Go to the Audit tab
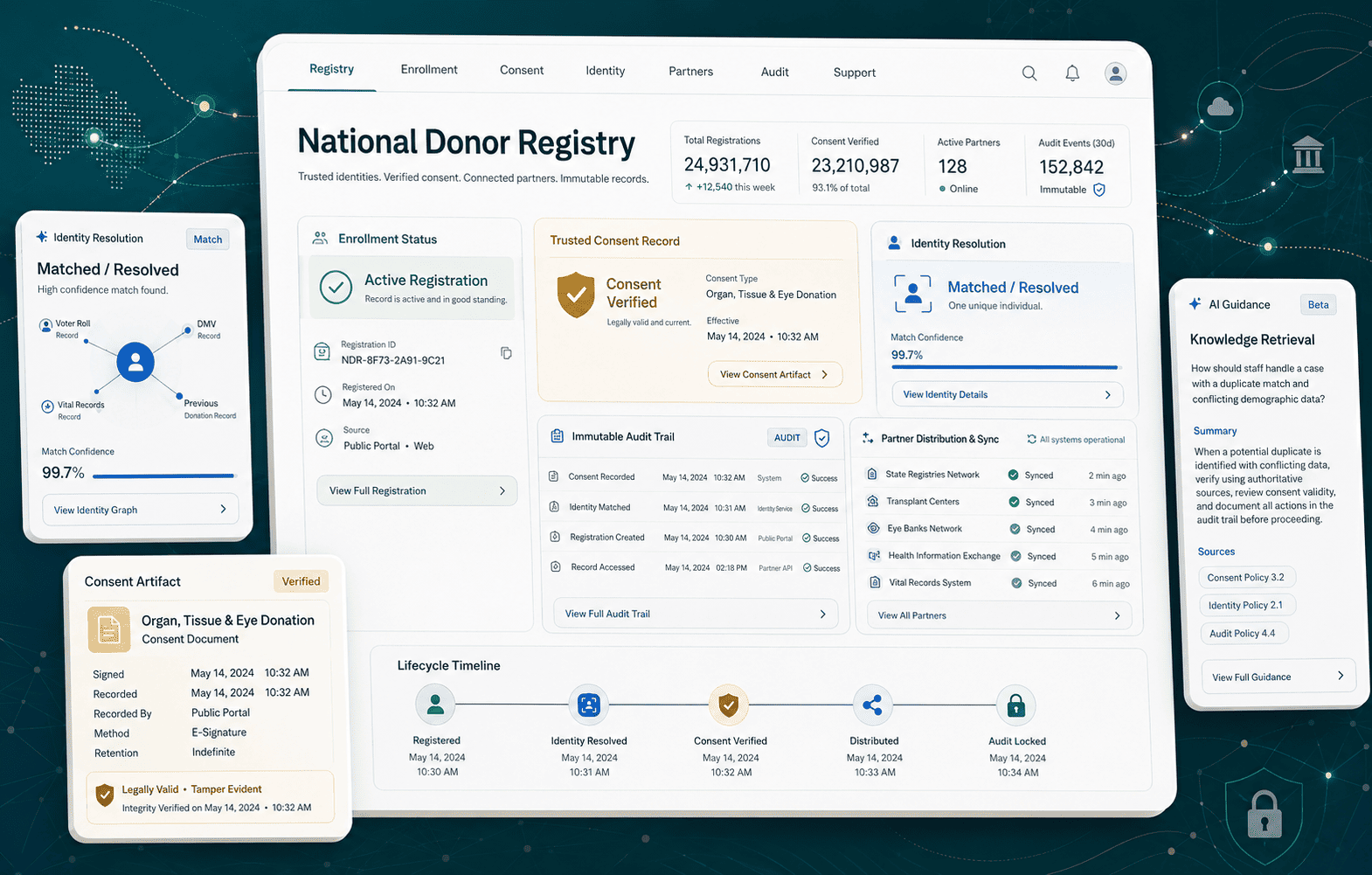Image resolution: width=1372 pixels, height=875 pixels. [774, 73]
